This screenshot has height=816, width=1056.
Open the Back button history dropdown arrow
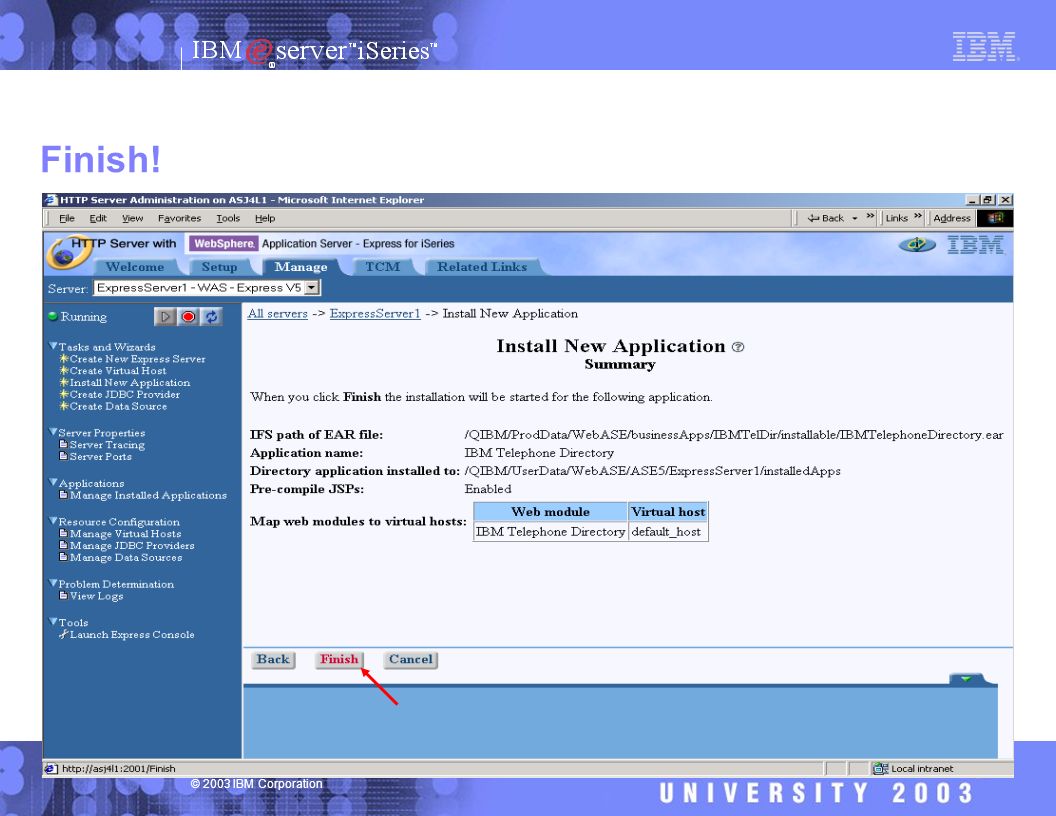pos(855,218)
